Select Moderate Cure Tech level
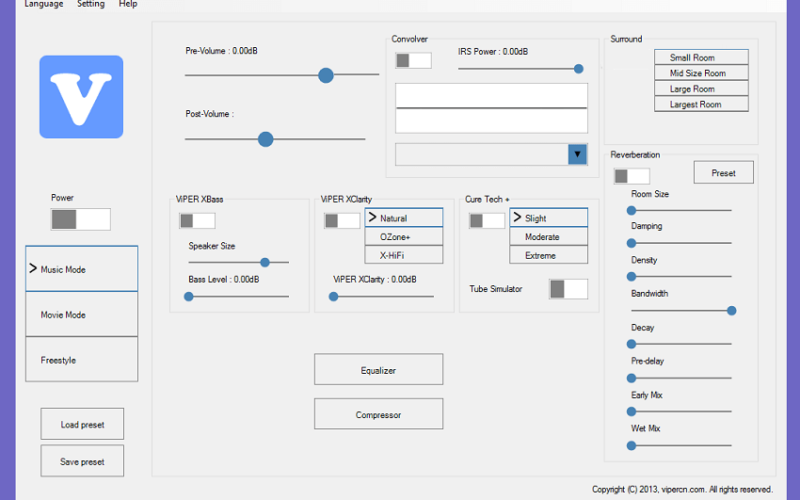The width and height of the screenshot is (800, 500). pyautogui.click(x=549, y=237)
